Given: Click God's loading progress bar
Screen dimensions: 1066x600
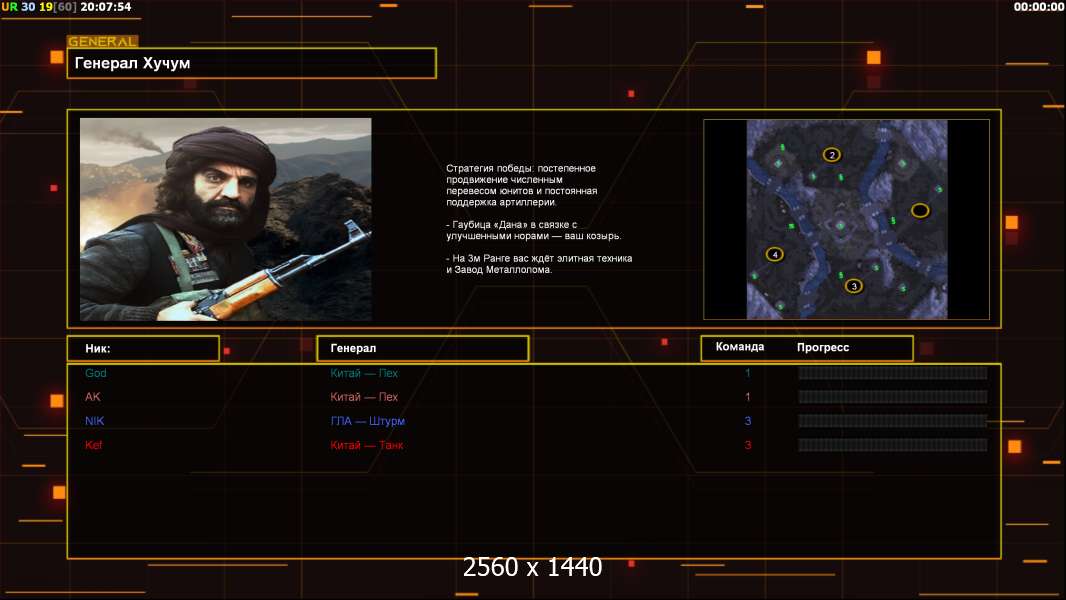Looking at the screenshot, I should tap(892, 373).
